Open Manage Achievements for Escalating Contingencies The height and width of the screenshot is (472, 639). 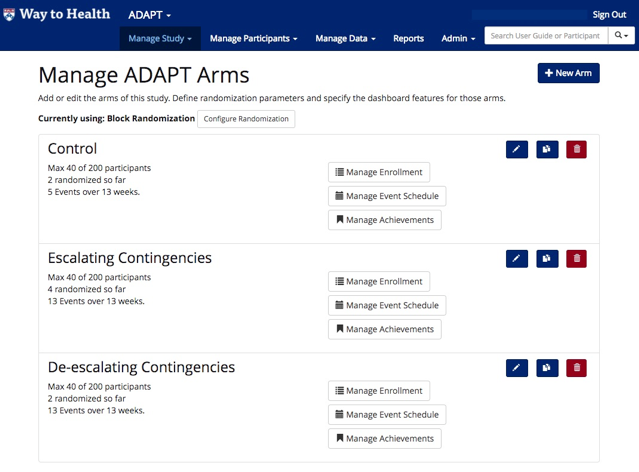[384, 329]
